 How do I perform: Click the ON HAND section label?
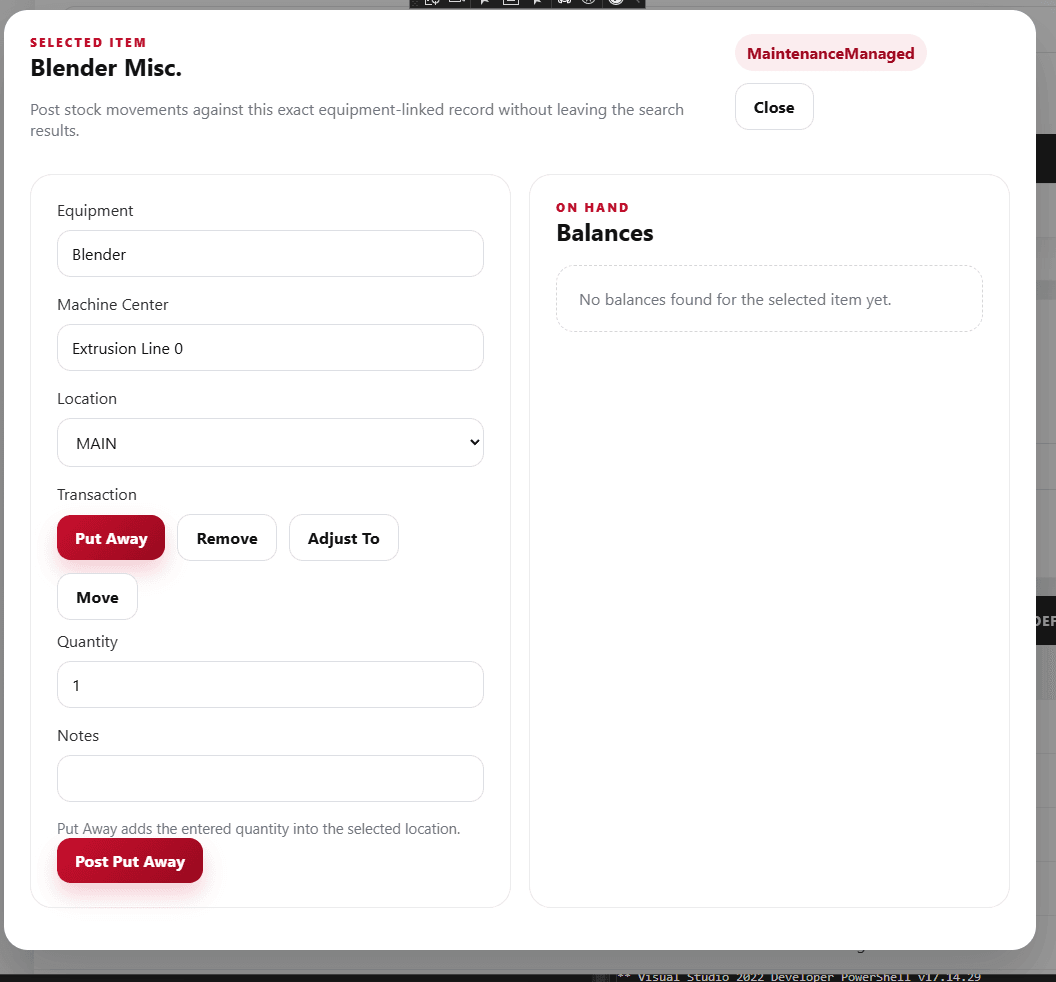coord(592,208)
